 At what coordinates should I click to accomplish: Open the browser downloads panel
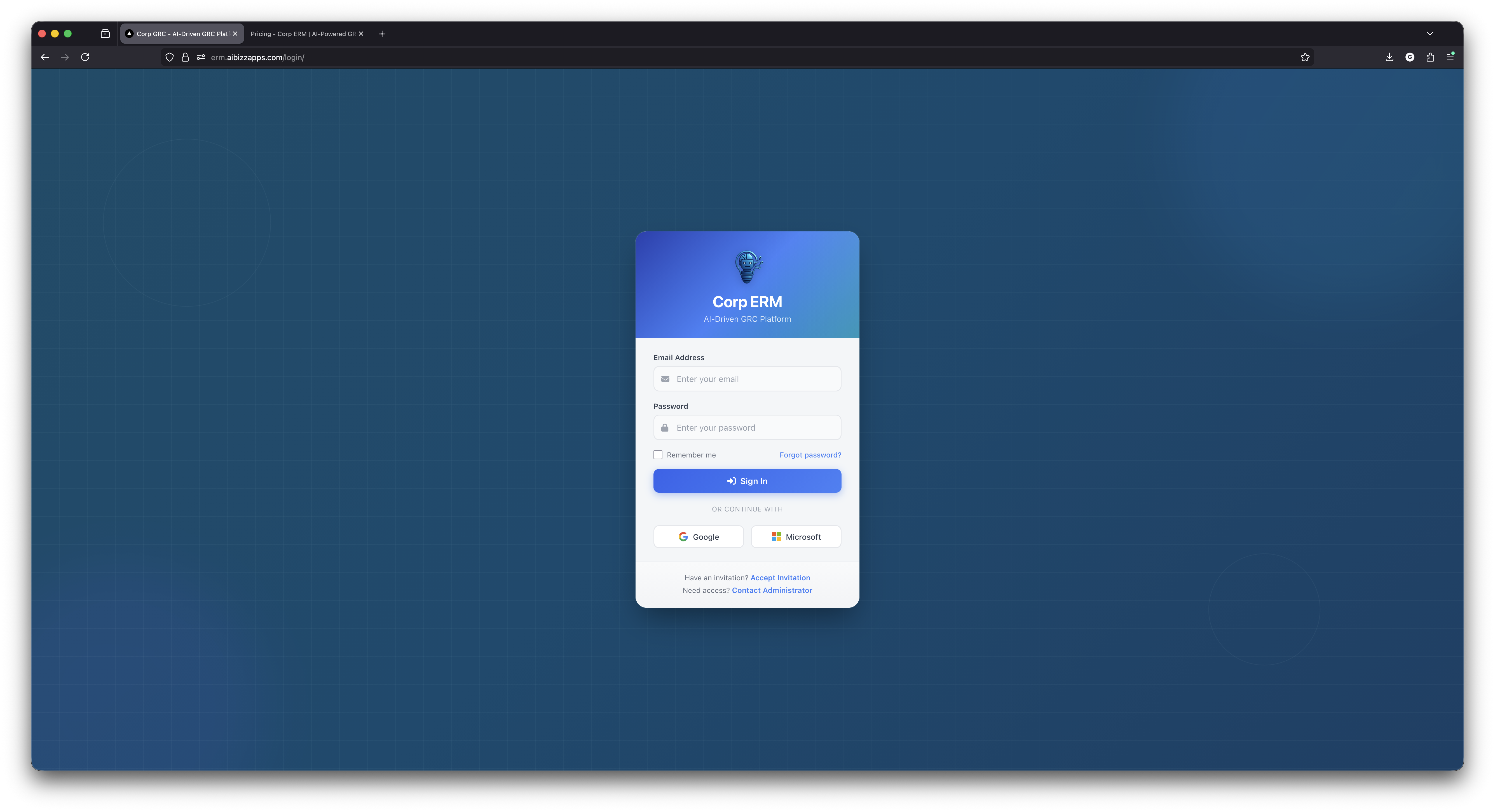tap(1389, 57)
